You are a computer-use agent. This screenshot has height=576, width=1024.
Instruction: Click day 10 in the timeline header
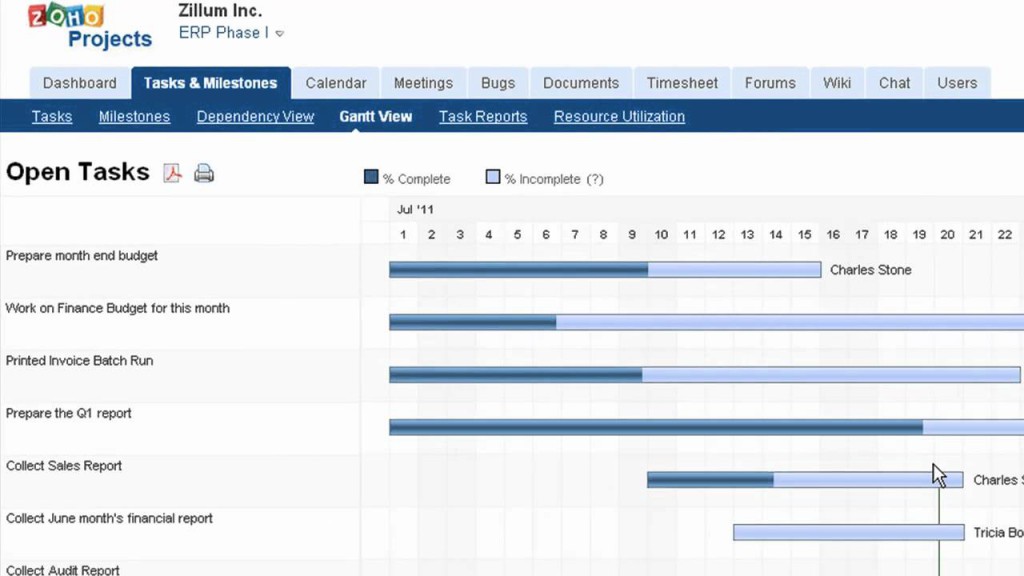[661, 234]
